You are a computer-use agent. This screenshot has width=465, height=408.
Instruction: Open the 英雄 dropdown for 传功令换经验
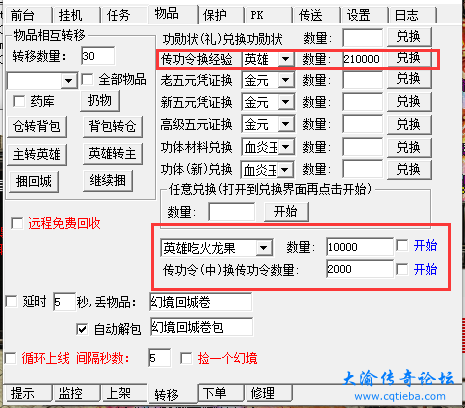point(285,59)
